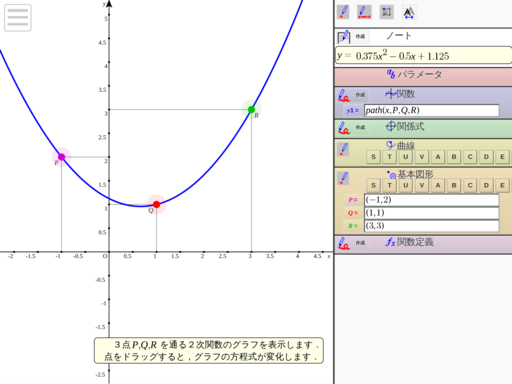This screenshot has height=384, width=512.
Task: Collapse the 関数 section header
Action: pos(400,94)
